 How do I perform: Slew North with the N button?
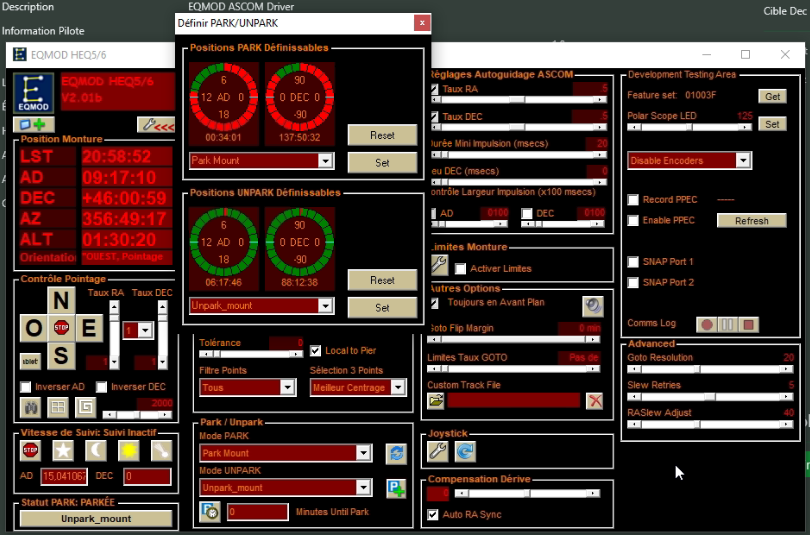[x=61, y=300]
